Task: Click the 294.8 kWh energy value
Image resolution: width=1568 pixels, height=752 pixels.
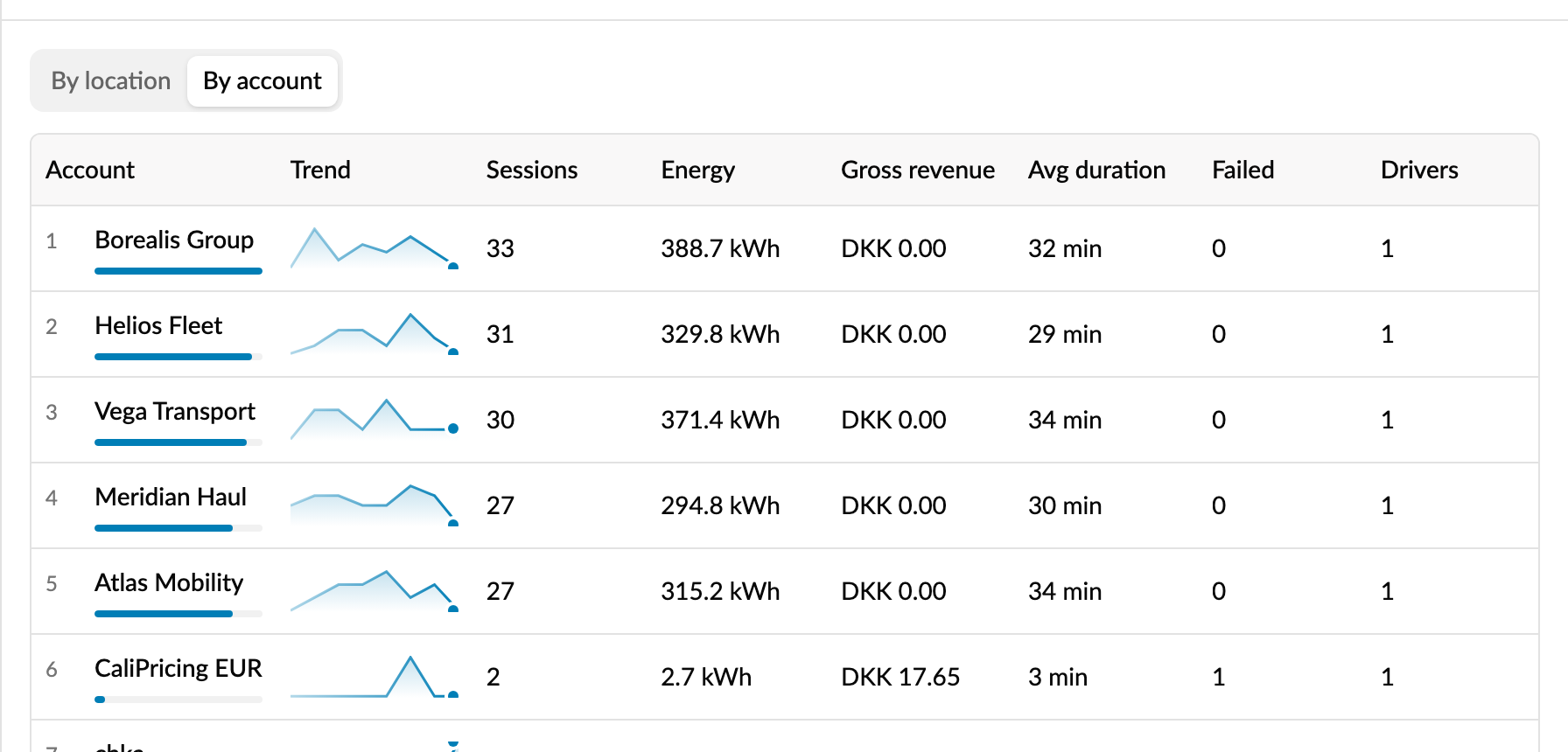Action: point(720,505)
